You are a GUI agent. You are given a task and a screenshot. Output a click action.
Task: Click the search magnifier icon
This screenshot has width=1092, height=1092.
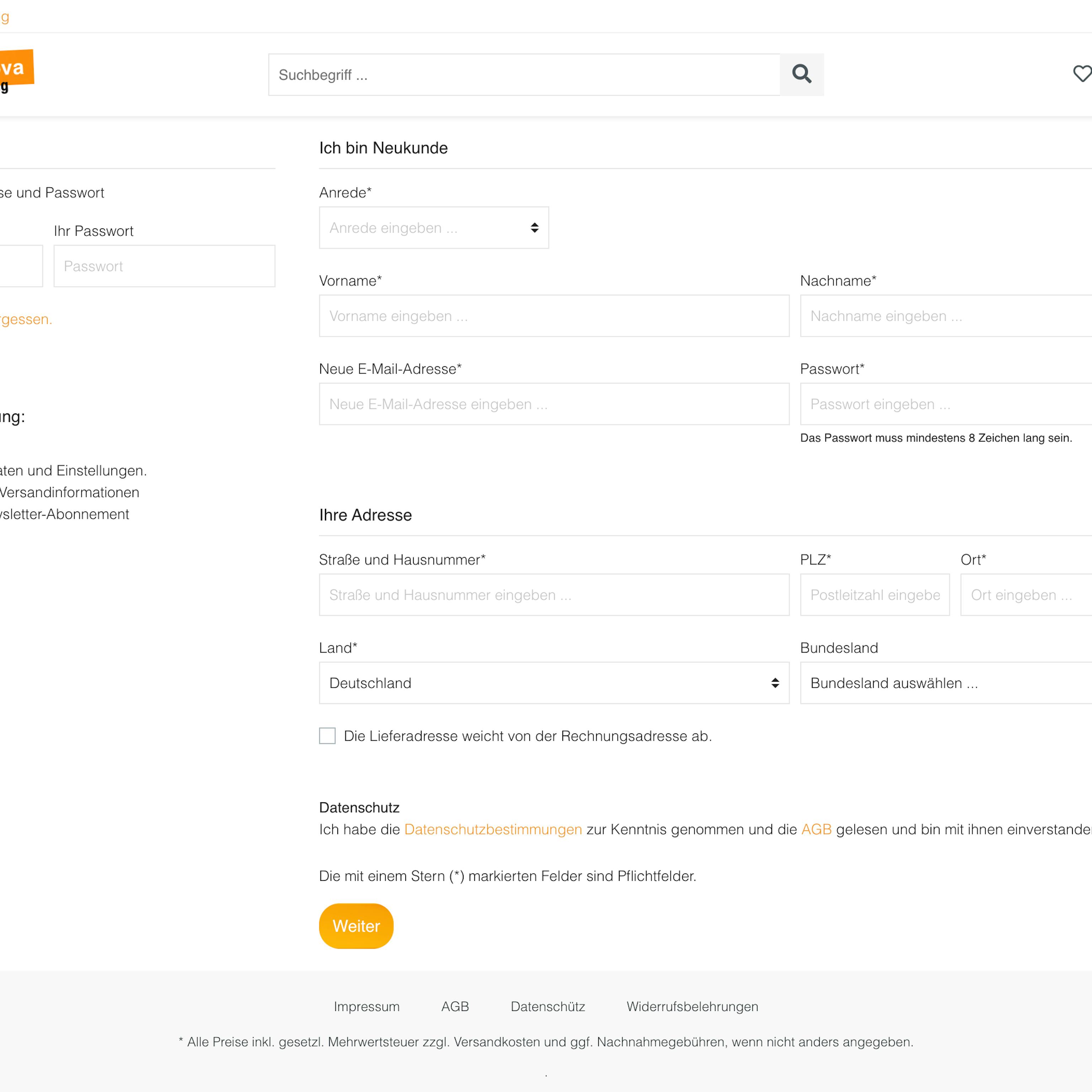click(801, 74)
